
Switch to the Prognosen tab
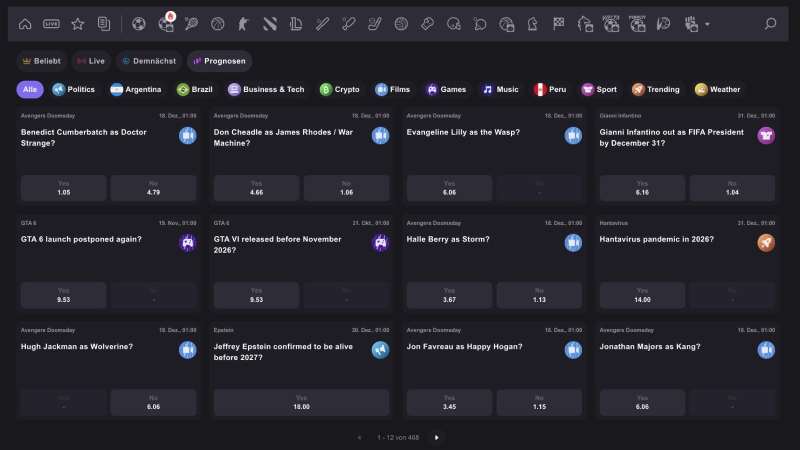pos(219,61)
